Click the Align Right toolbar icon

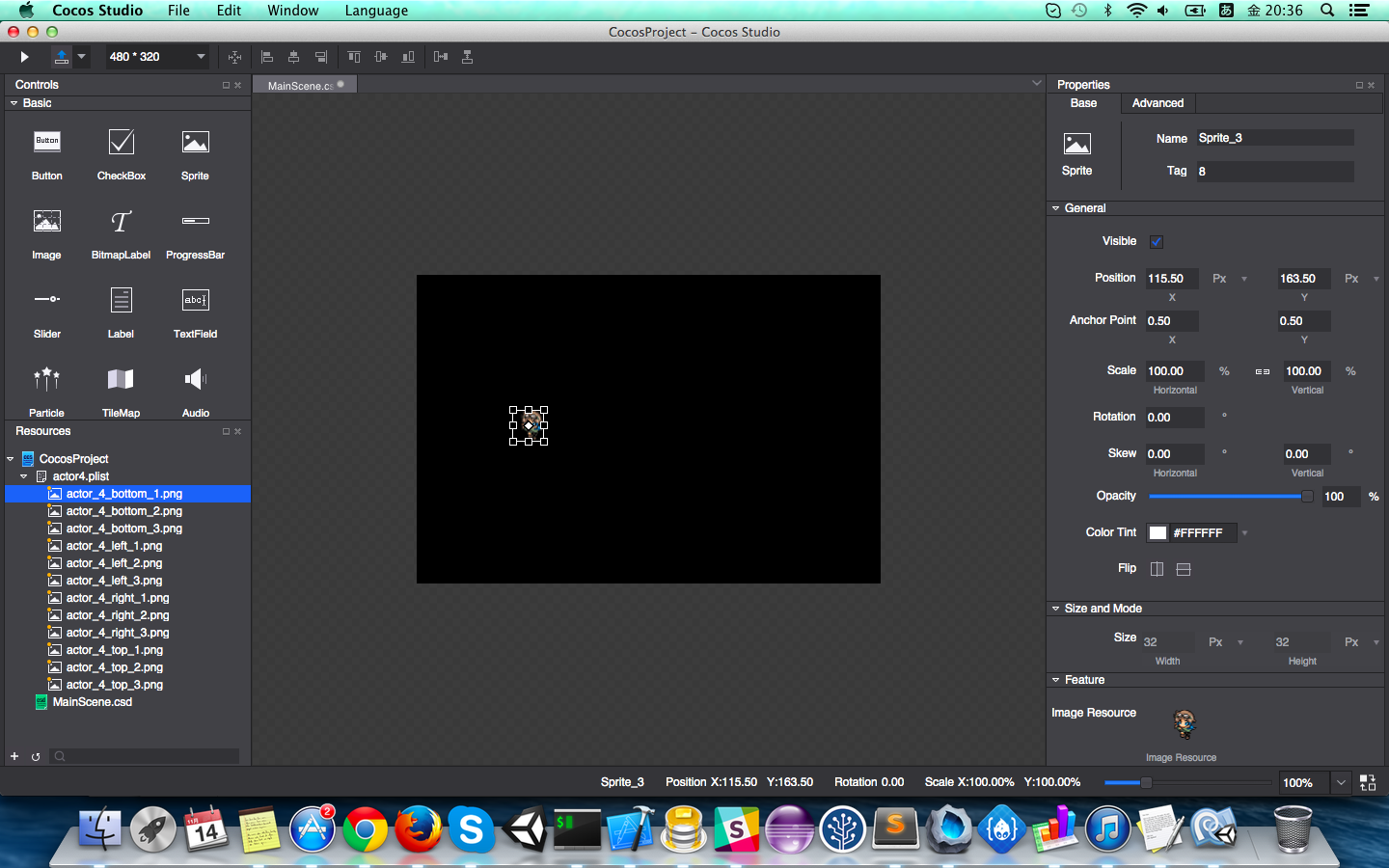(321, 57)
